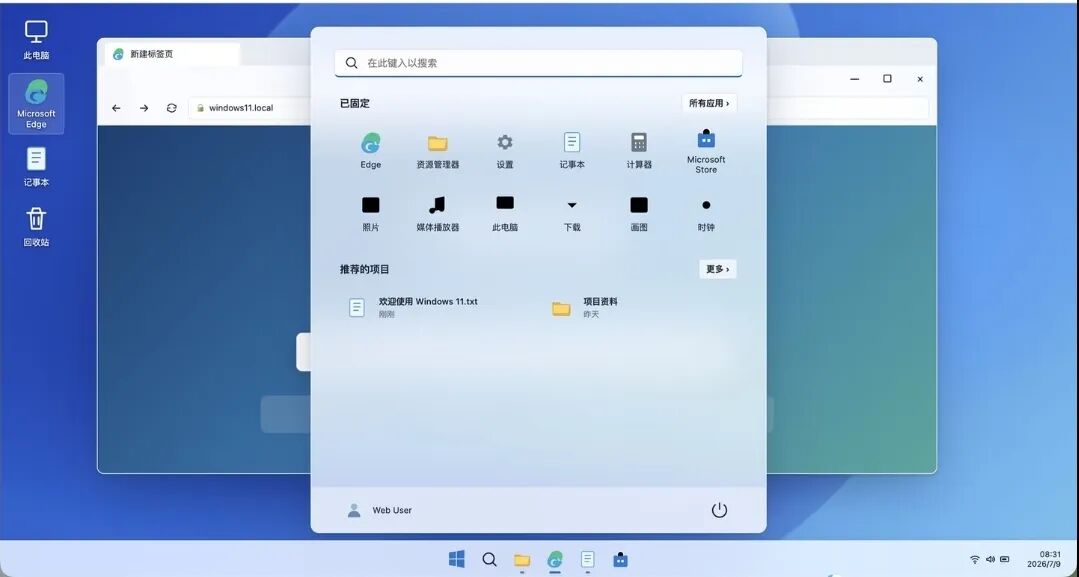
Task: Open 照片 pinned app
Action: 370,213
